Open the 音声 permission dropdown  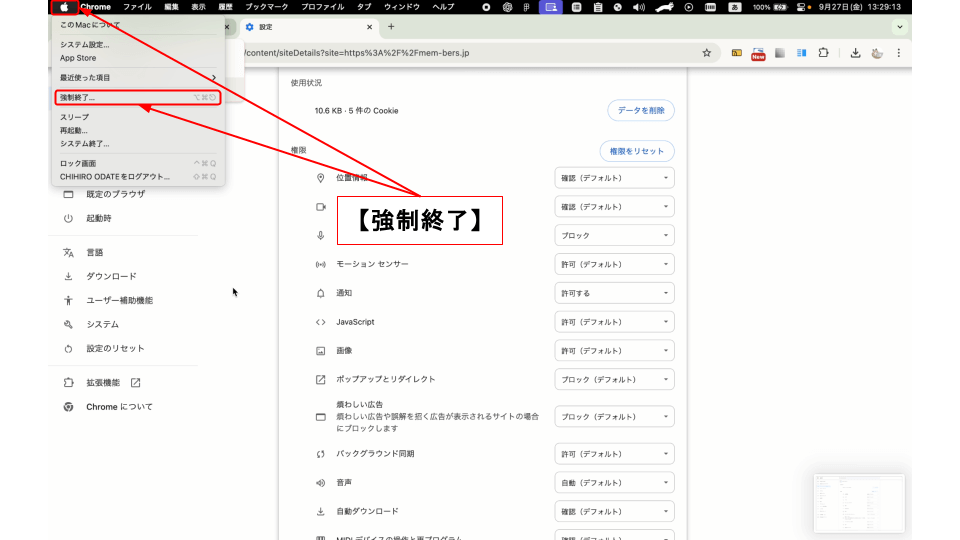(614, 483)
